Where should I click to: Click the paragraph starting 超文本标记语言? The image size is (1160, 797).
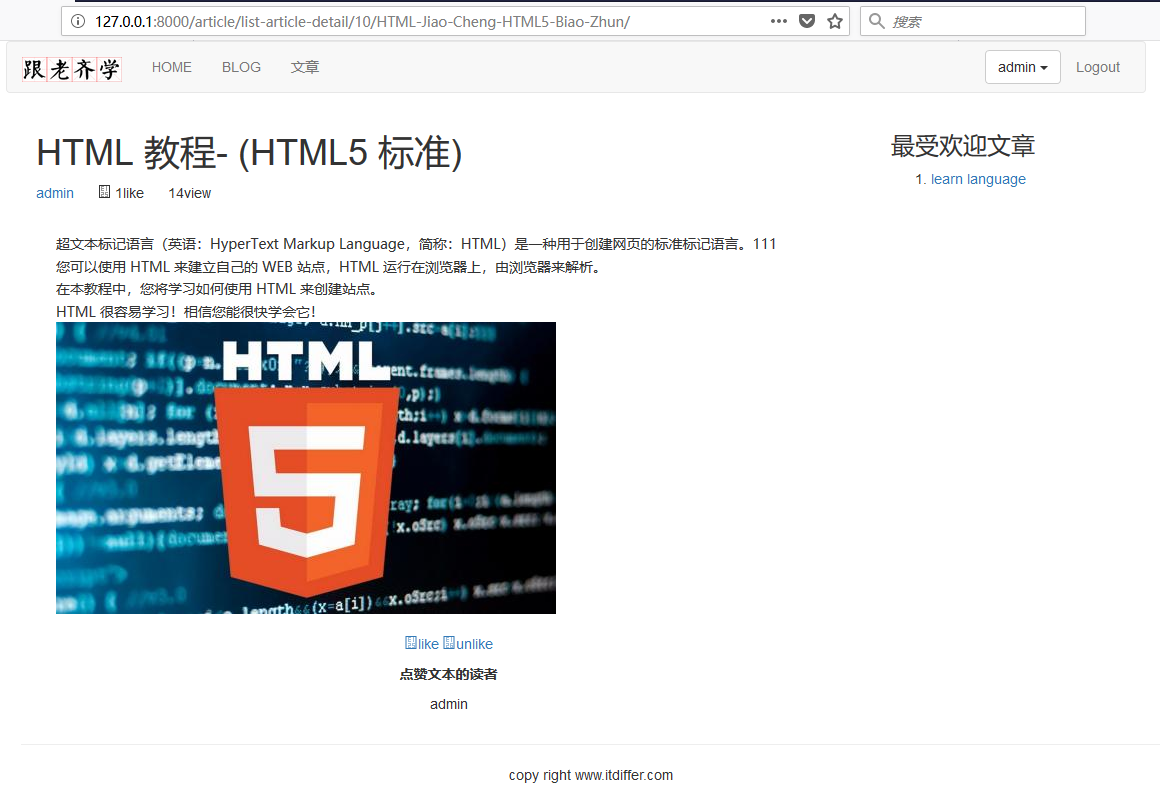coord(416,244)
